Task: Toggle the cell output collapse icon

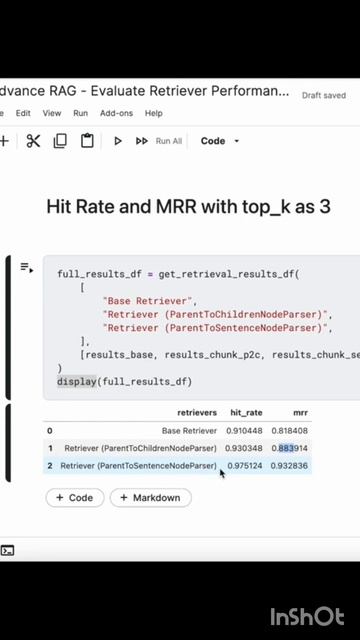Action: (x=27, y=268)
